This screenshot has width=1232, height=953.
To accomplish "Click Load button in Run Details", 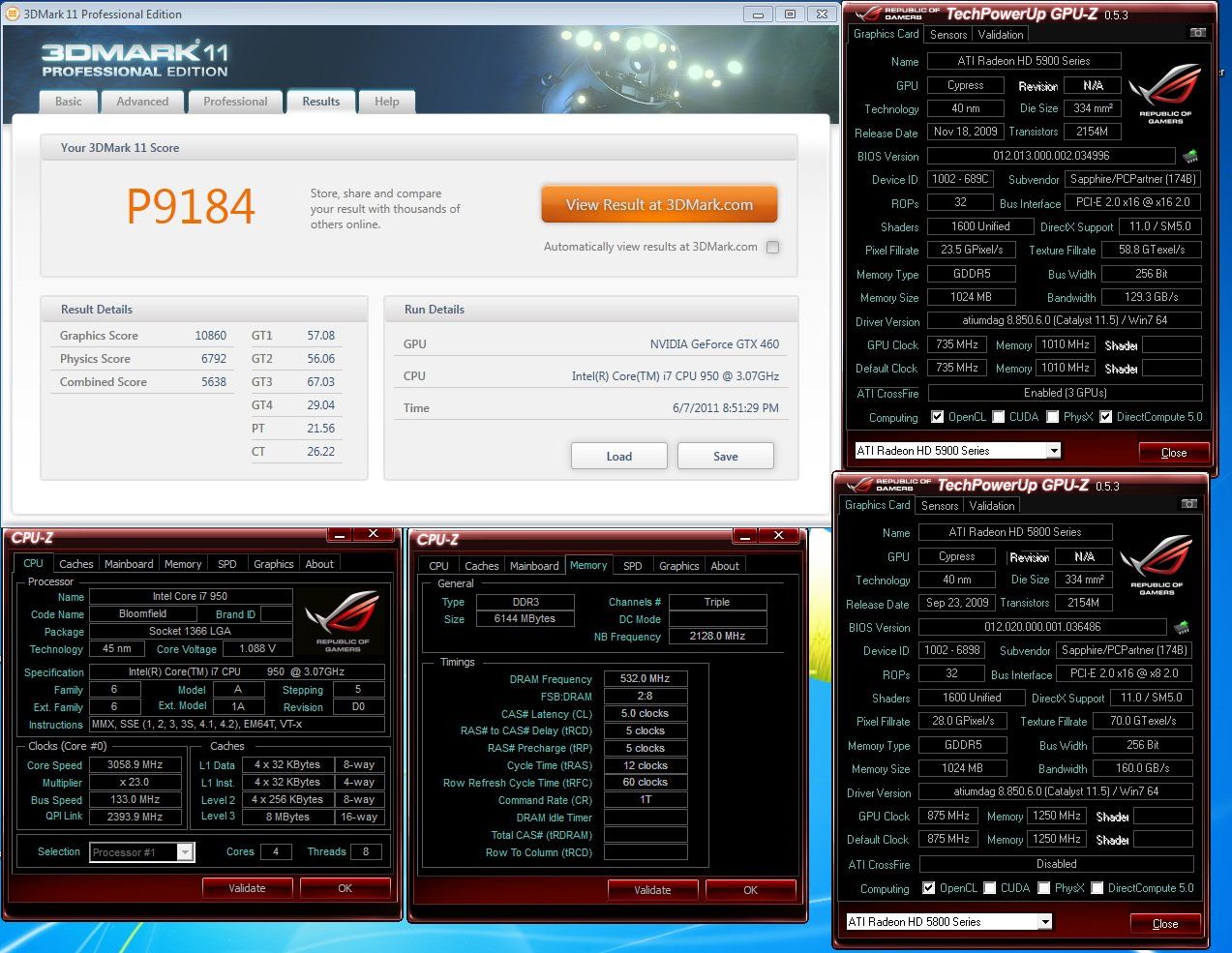I will point(619,457).
